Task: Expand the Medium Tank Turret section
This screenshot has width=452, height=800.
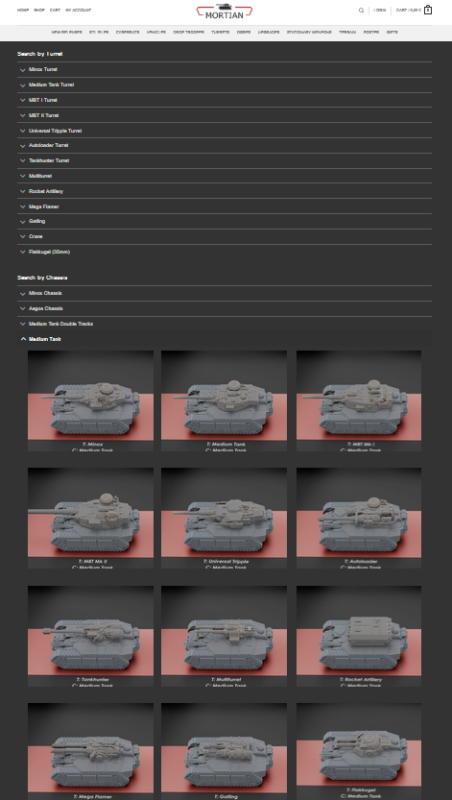Action: 224,85
